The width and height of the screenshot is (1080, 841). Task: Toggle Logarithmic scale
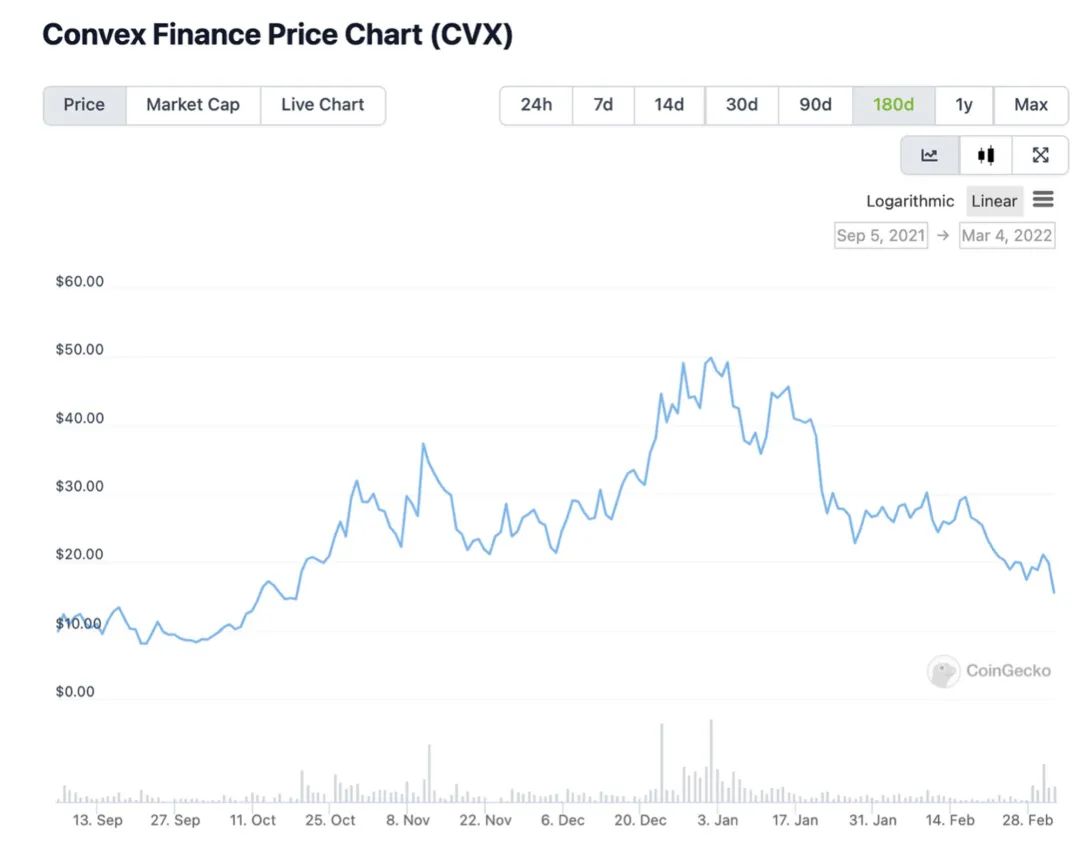[910, 201]
